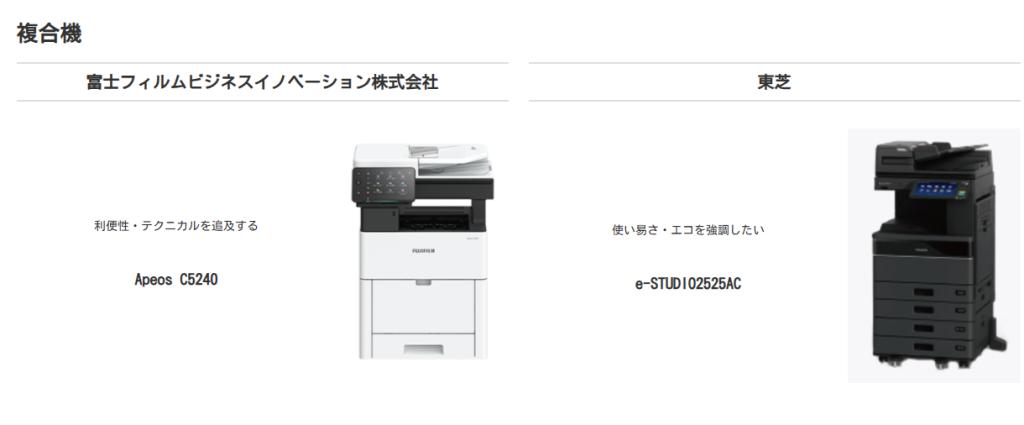Image resolution: width=1024 pixels, height=425 pixels.
Task: Click the Fujifilm printer's dark control panel
Action: click(383, 183)
